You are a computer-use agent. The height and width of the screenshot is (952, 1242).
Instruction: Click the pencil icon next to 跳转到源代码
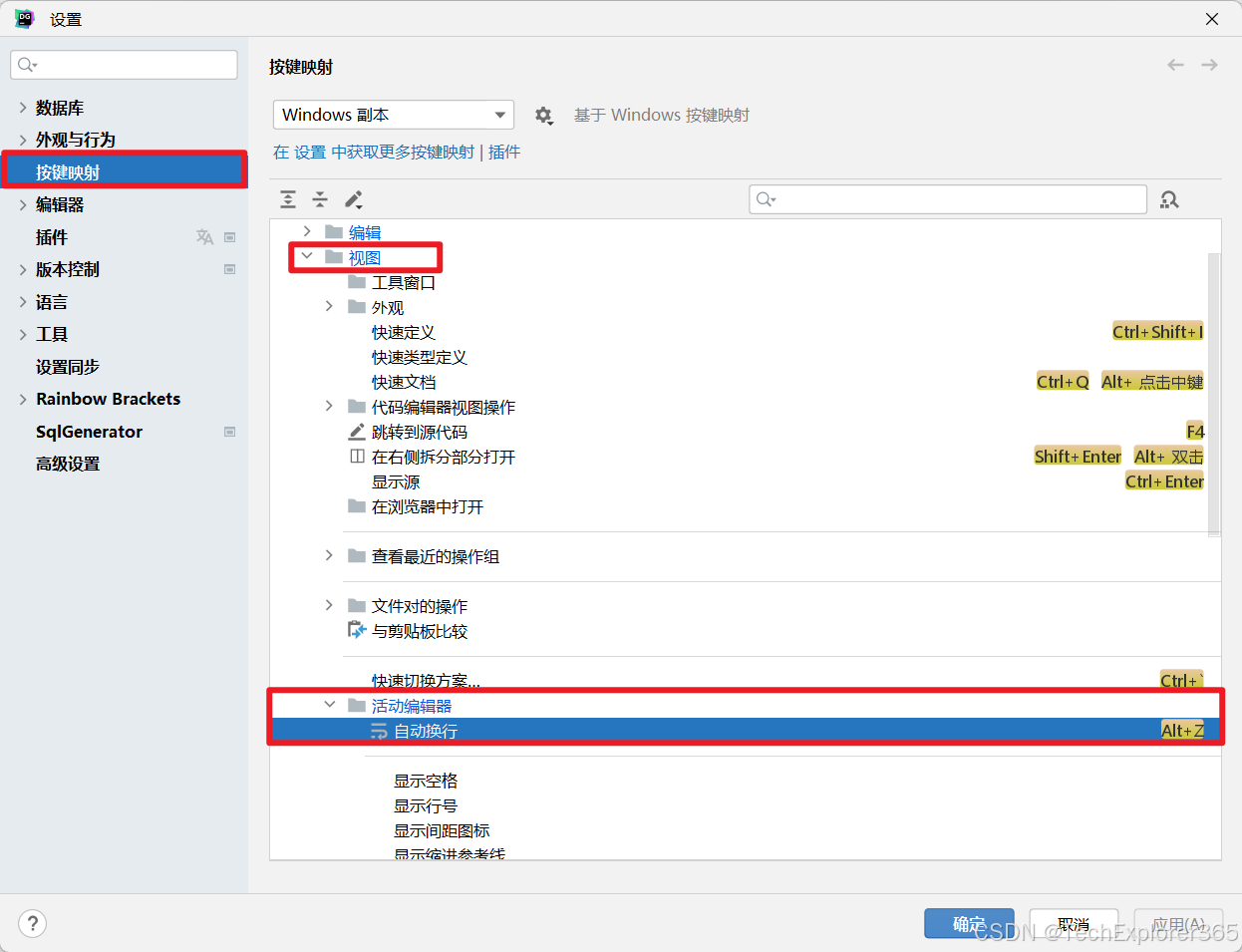(x=357, y=432)
